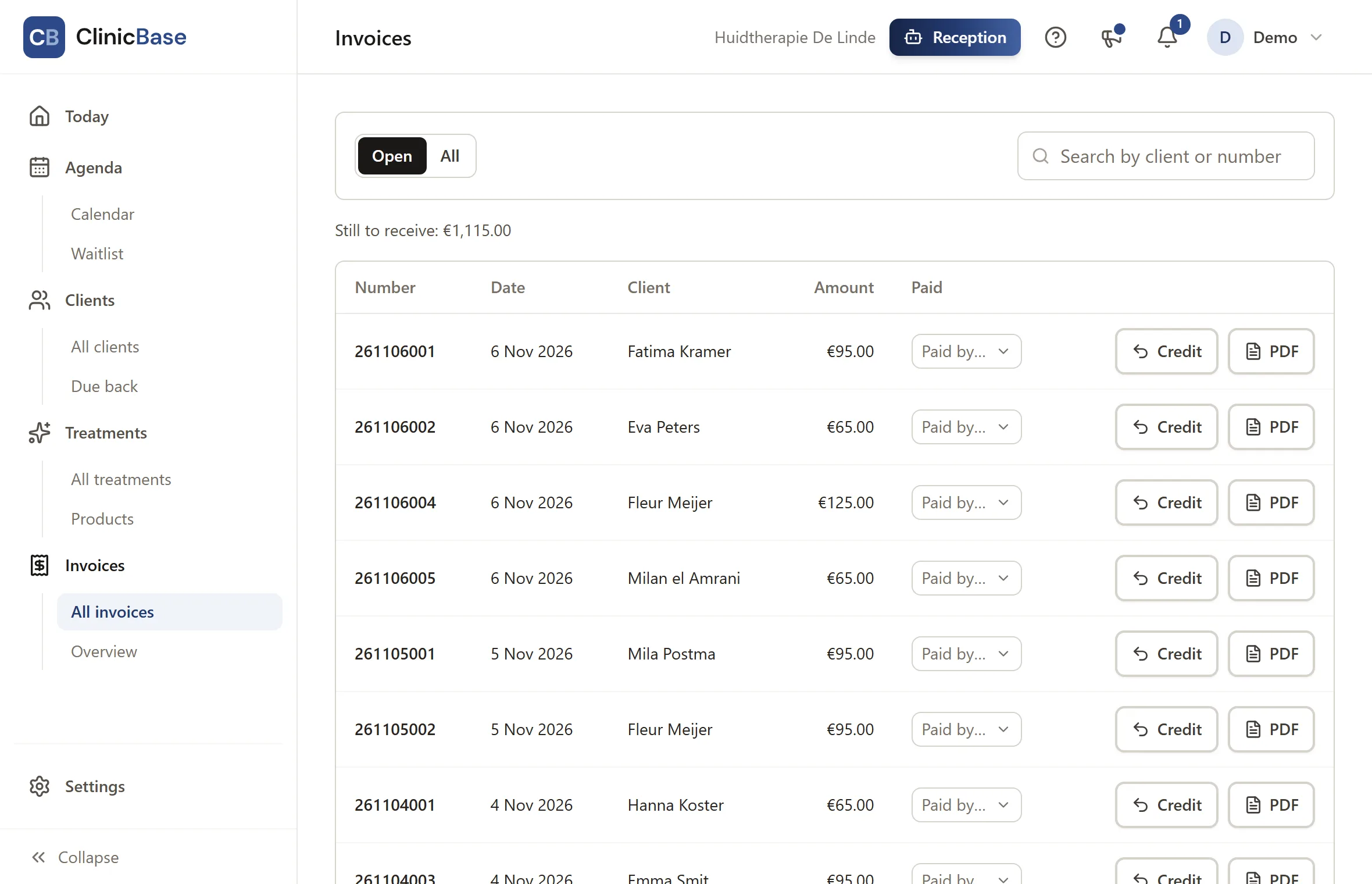This screenshot has width=1372, height=884.
Task: Expand the Demo account menu chevron
Action: 1317,37
